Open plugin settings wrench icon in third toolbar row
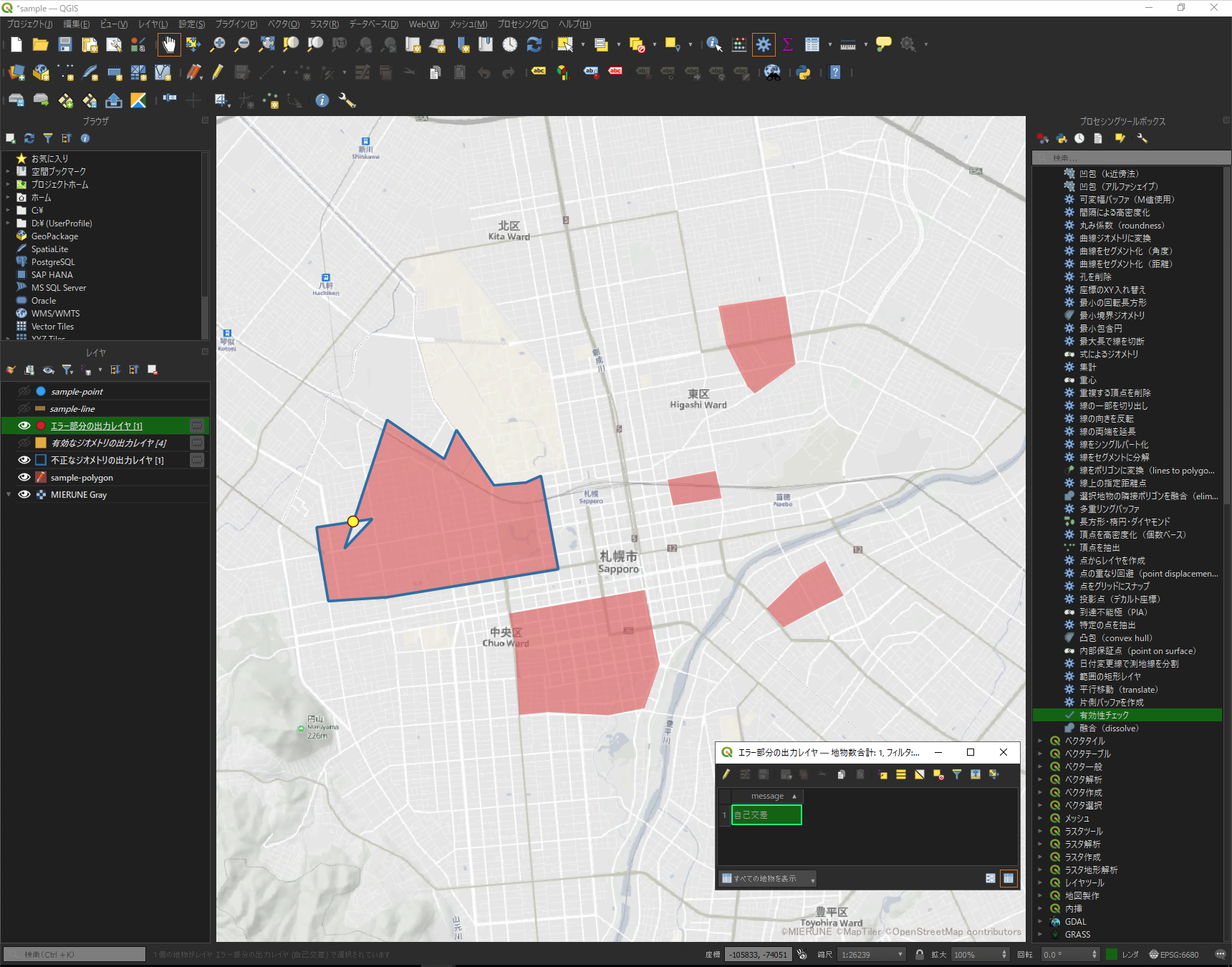Viewport: 1232px width, 967px height. click(347, 100)
